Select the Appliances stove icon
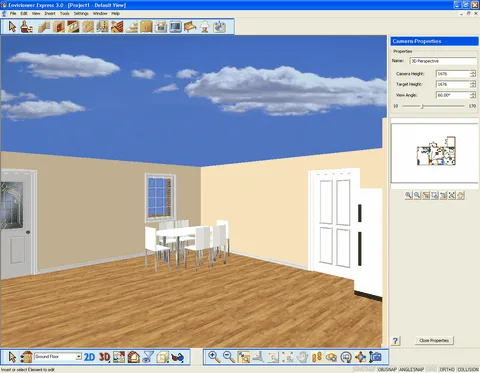The height and width of the screenshot is (373, 480). coord(161,27)
